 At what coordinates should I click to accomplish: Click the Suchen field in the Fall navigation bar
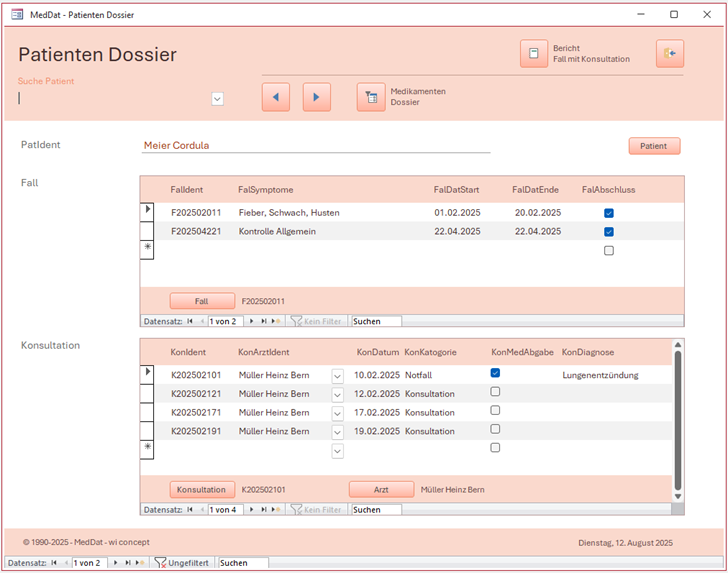pos(376,321)
